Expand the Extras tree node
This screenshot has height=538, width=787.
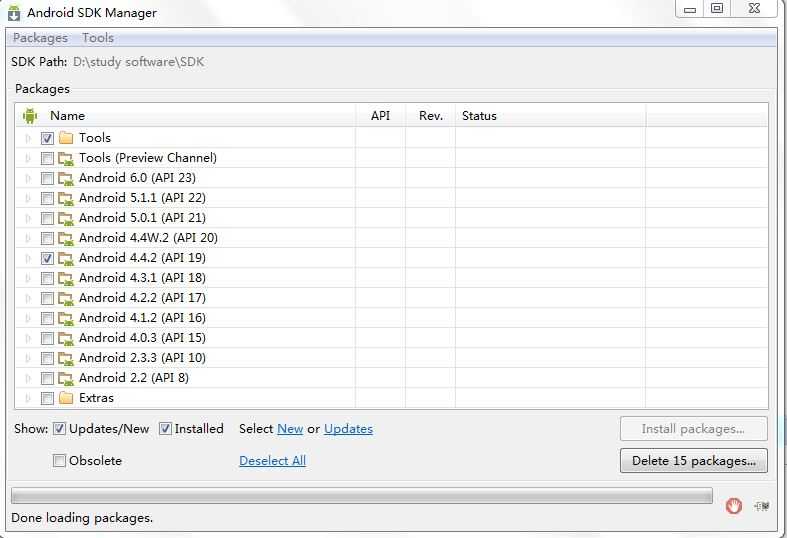pos(28,398)
